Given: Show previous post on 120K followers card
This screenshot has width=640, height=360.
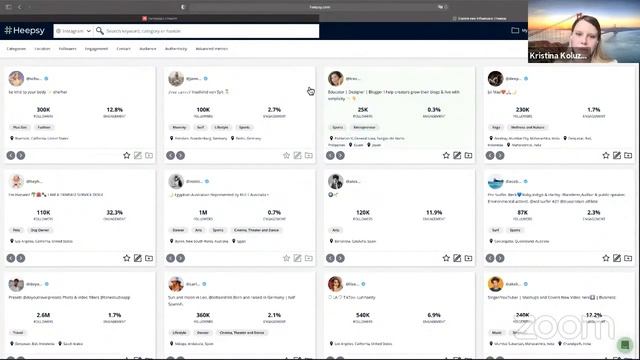Looking at the screenshot, I should [330, 258].
